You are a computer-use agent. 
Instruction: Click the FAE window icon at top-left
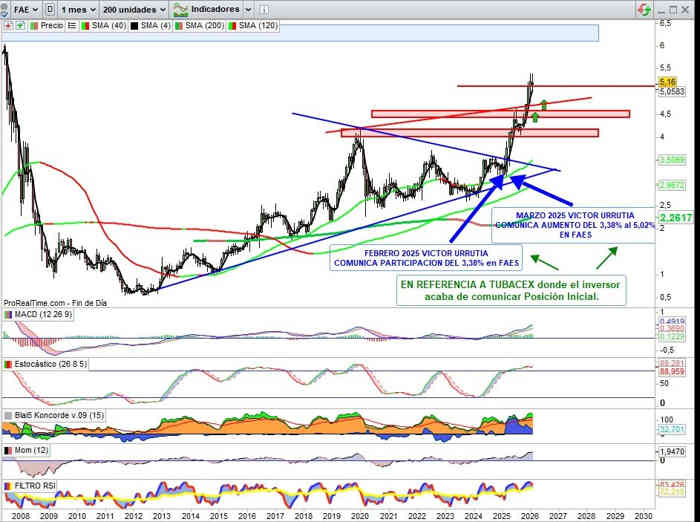click(7, 9)
